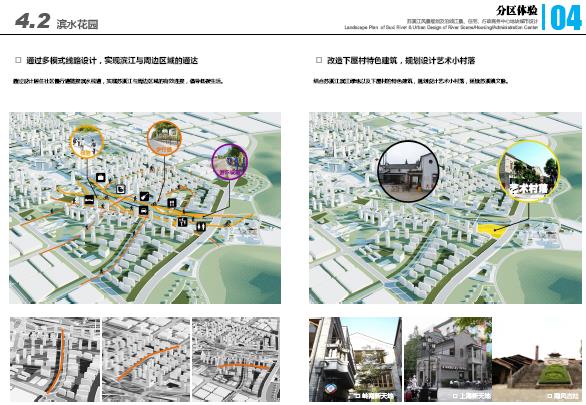Viewport: 586px width, 405px height.
Task: Click the square bullet before the left heading
Action: point(18,60)
